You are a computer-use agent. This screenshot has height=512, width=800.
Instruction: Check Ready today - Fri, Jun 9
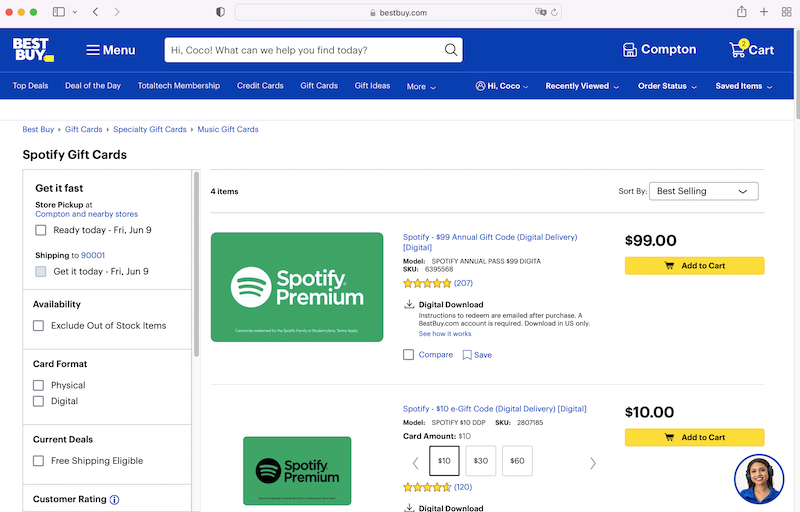[x=41, y=230]
